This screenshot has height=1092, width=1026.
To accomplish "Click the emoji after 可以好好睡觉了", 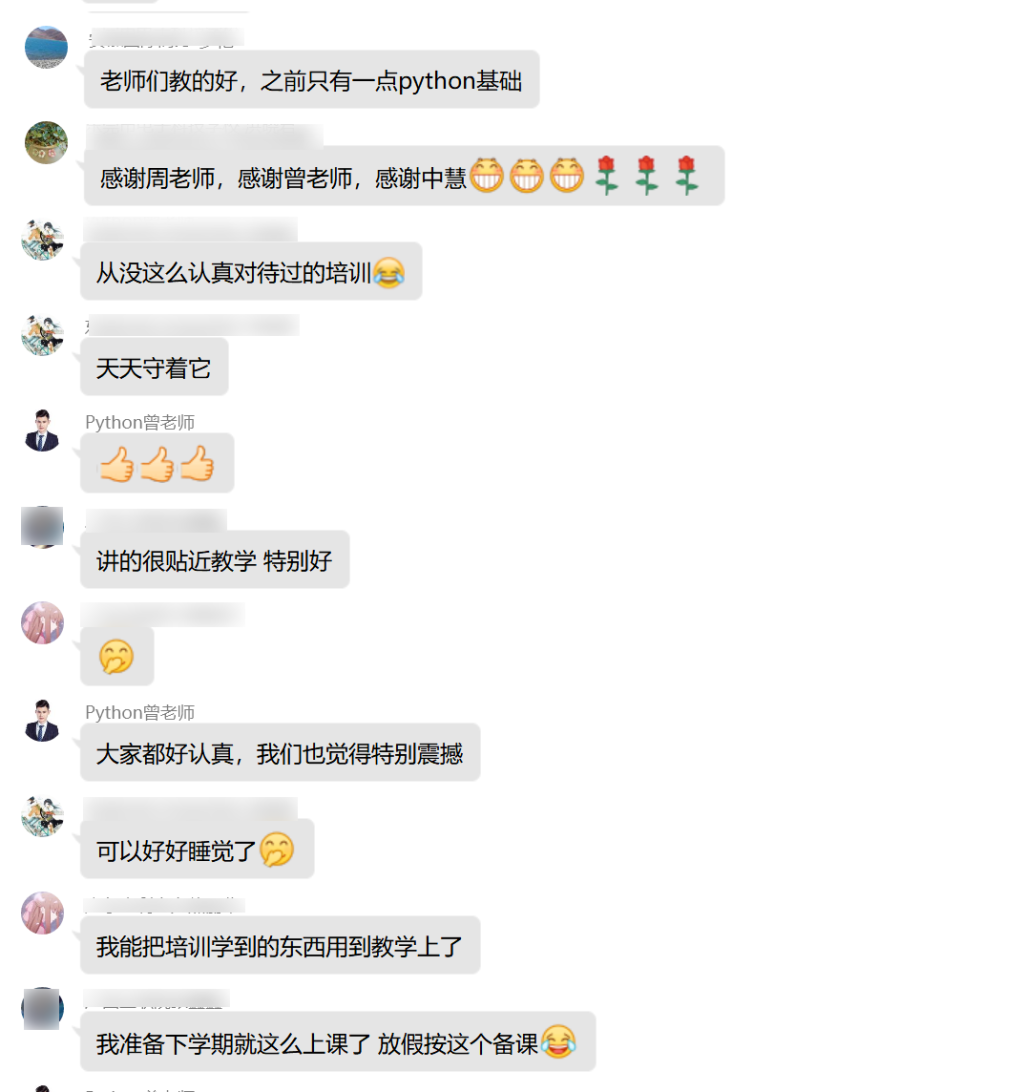I will (277, 850).
